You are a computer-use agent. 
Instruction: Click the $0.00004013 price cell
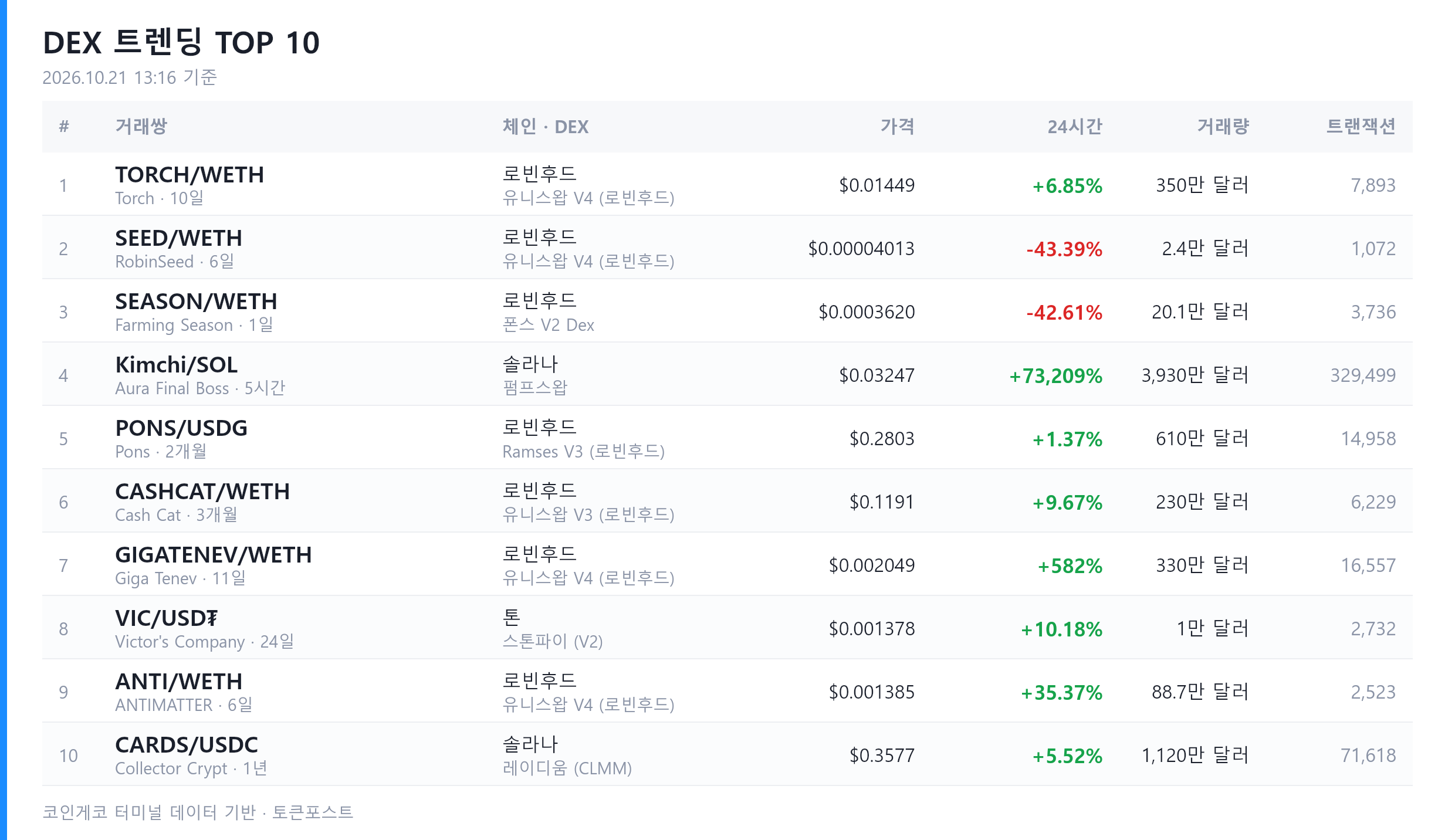pyautogui.click(x=861, y=249)
